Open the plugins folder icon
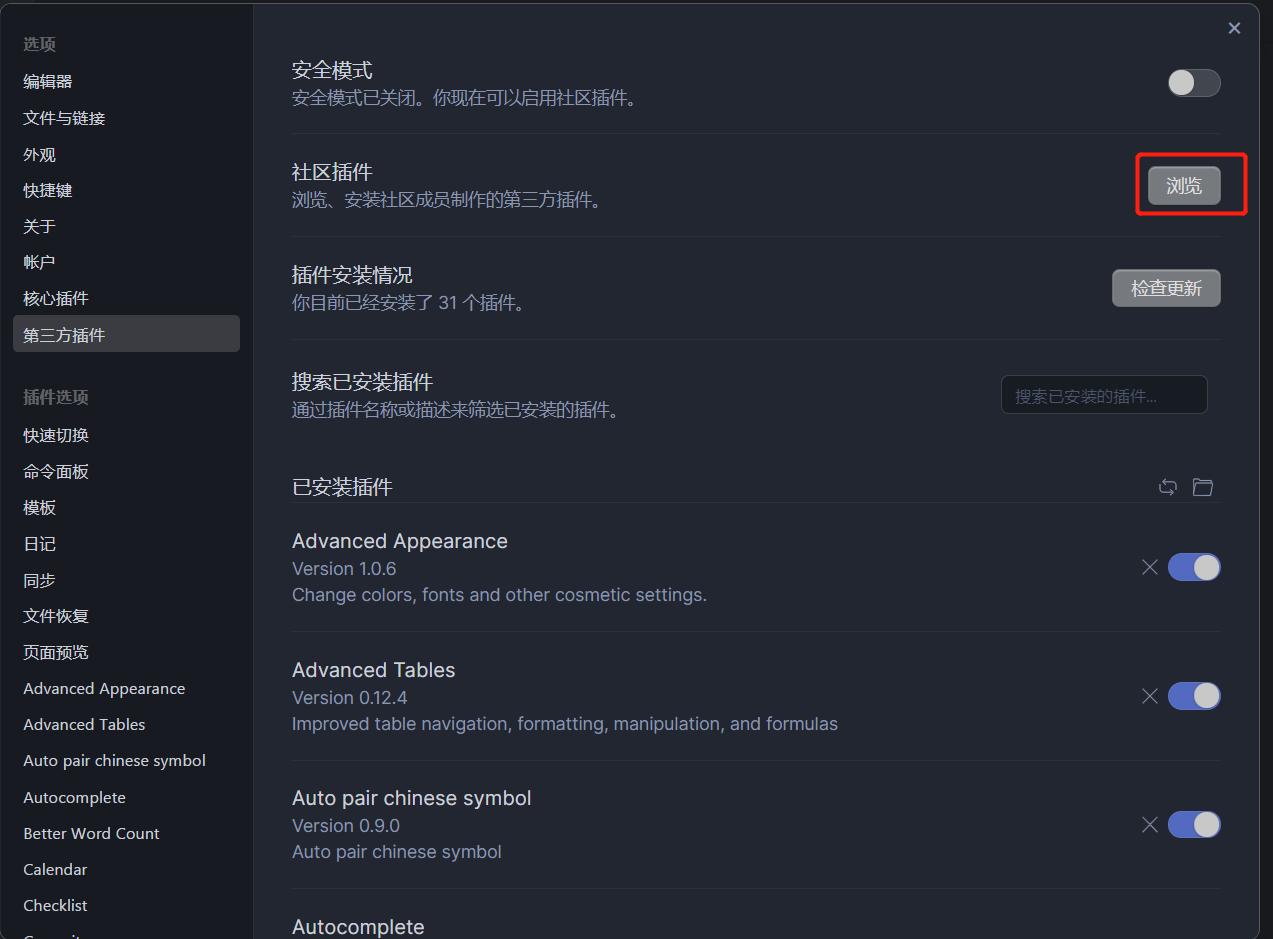Image resolution: width=1273 pixels, height=939 pixels. tap(1203, 487)
